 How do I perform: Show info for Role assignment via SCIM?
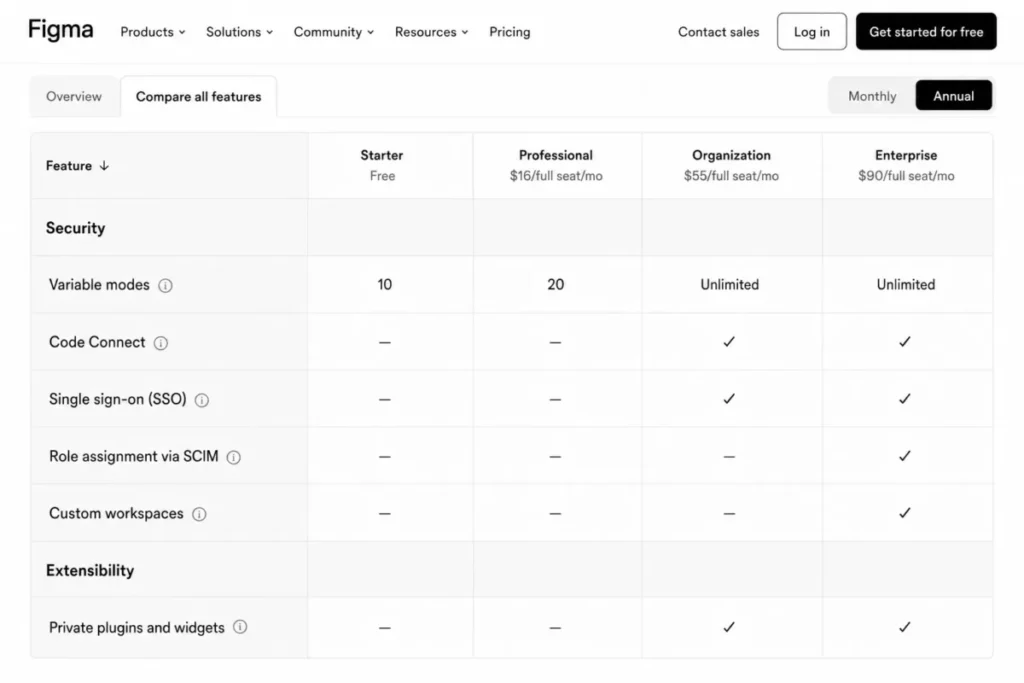click(233, 457)
